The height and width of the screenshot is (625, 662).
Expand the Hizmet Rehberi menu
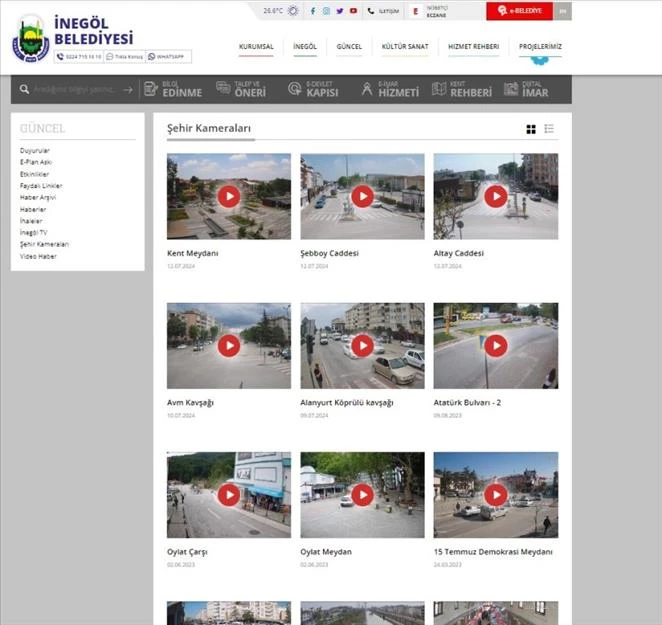473,47
